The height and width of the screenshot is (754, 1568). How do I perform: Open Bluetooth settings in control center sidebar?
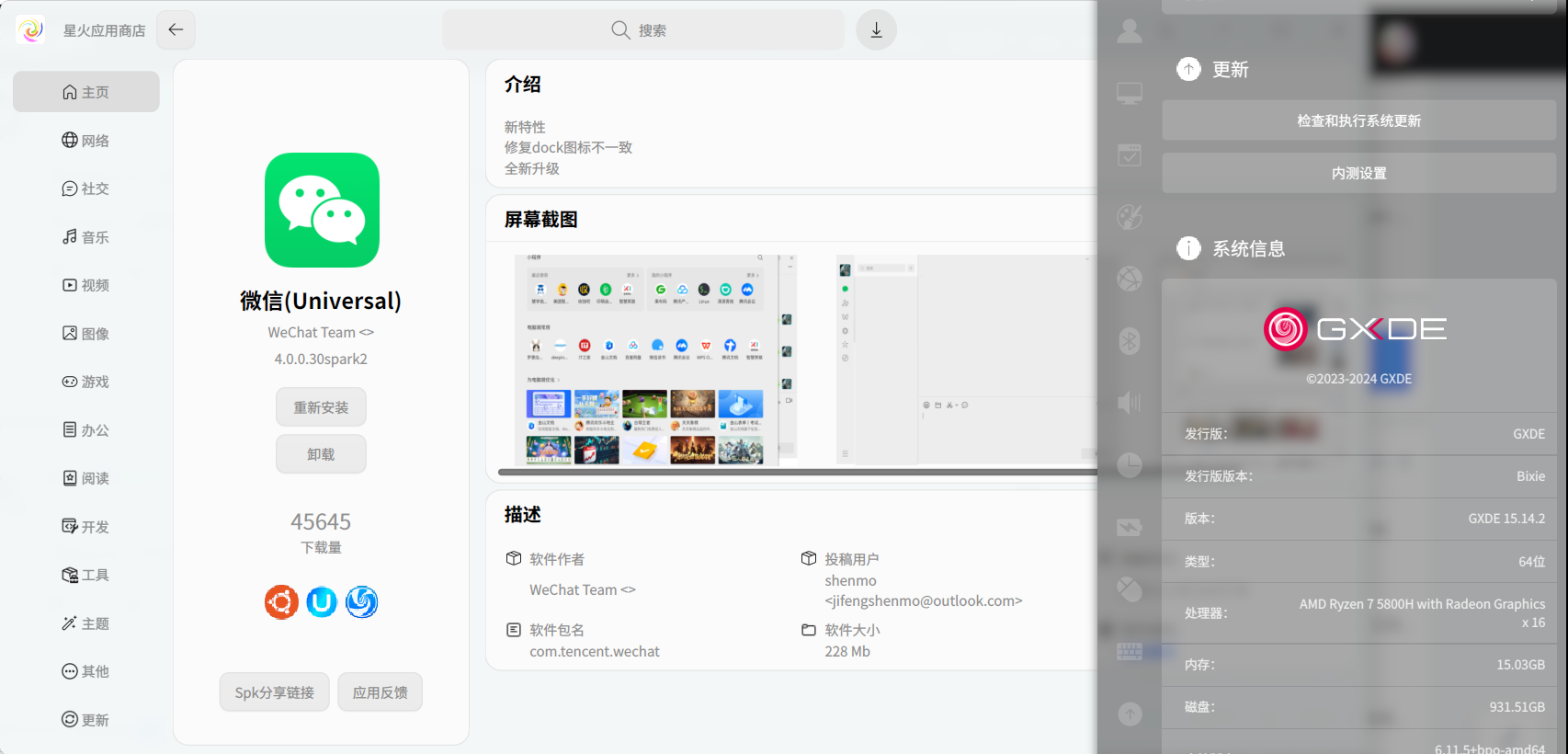[1130, 340]
